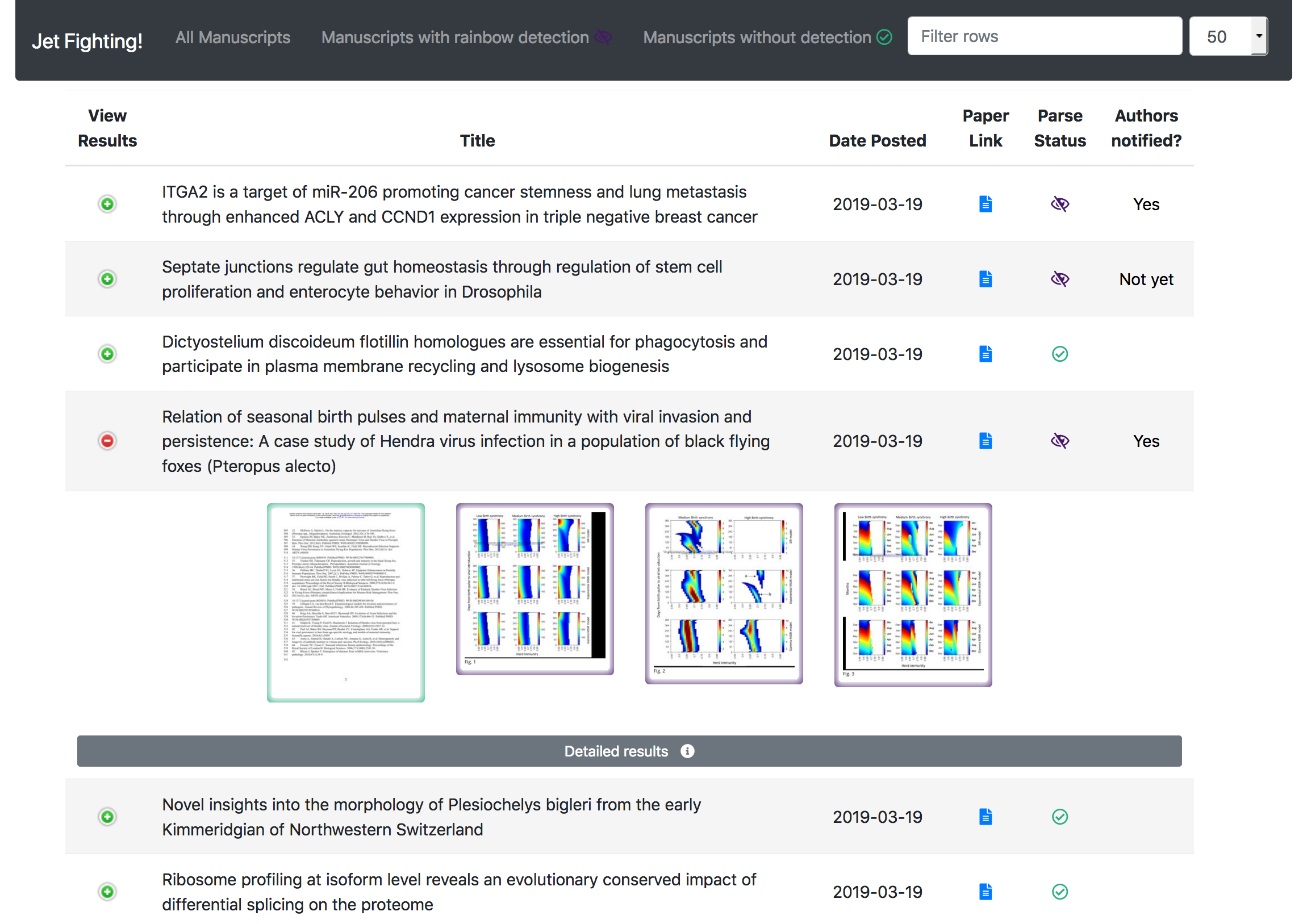Open paper link for Septate junctions manuscript
Image resolution: width=1307 pixels, height=924 pixels.
coord(986,279)
